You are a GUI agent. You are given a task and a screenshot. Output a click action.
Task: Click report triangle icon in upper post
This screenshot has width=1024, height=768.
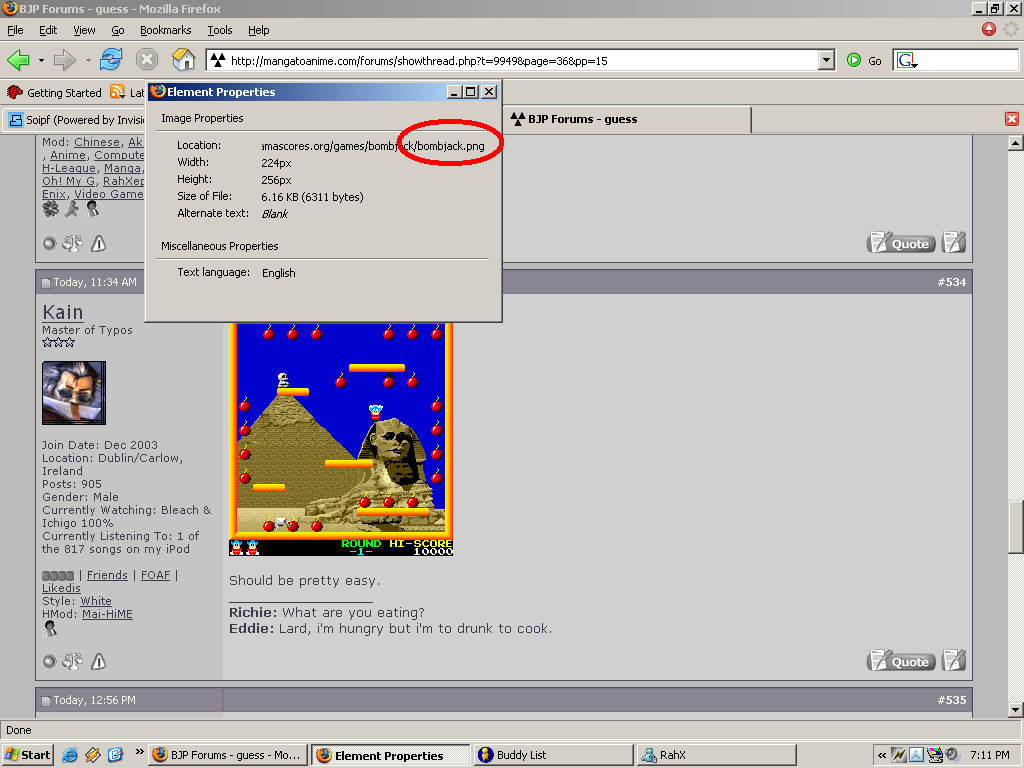pyautogui.click(x=98, y=244)
